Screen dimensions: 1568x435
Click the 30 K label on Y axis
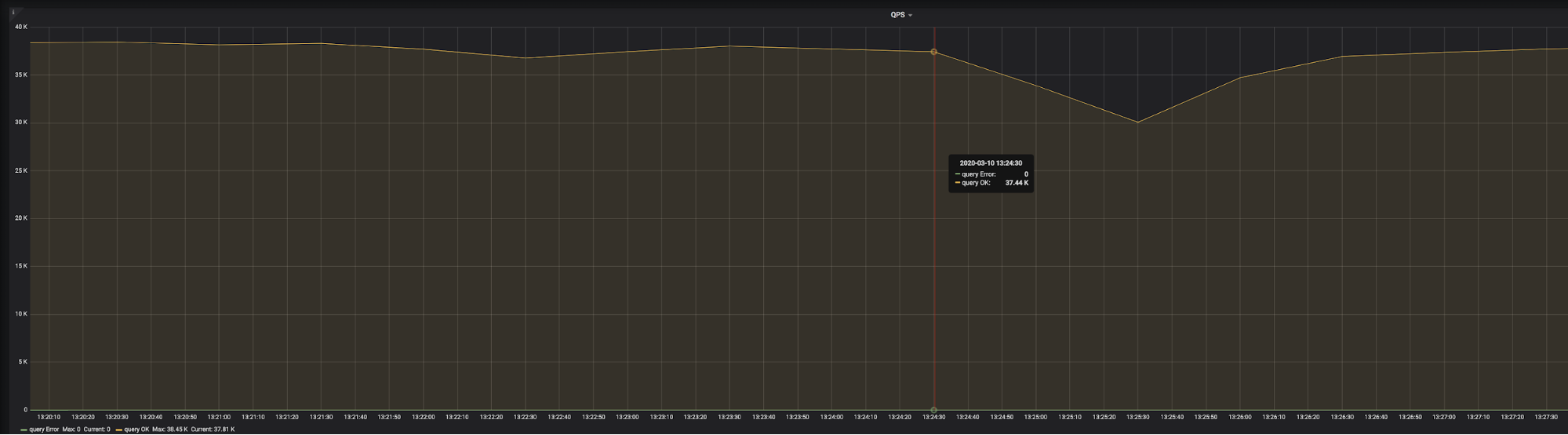[x=20, y=122]
